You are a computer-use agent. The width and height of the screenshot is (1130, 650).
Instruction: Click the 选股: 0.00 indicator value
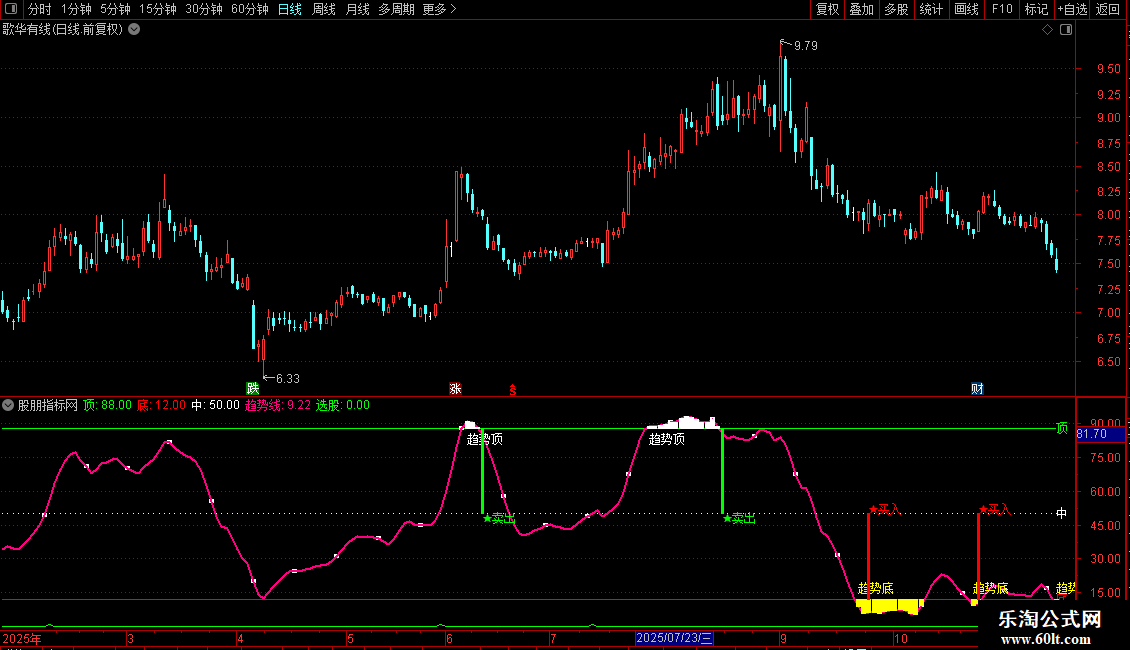pos(342,405)
